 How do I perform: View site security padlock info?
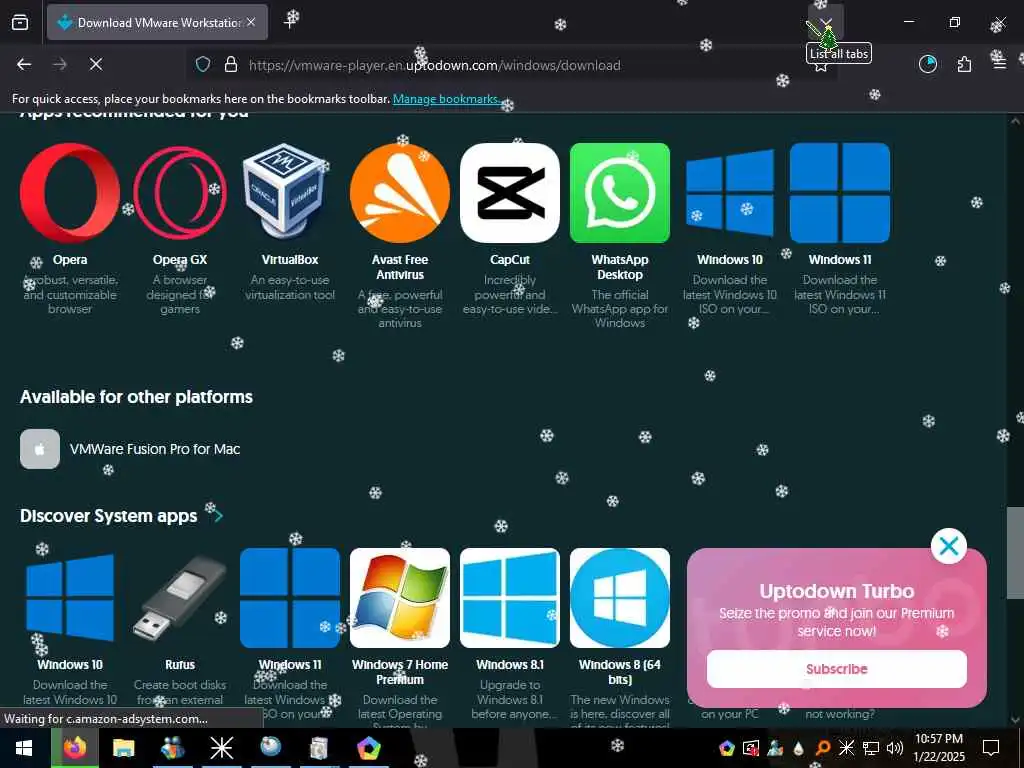(231, 65)
